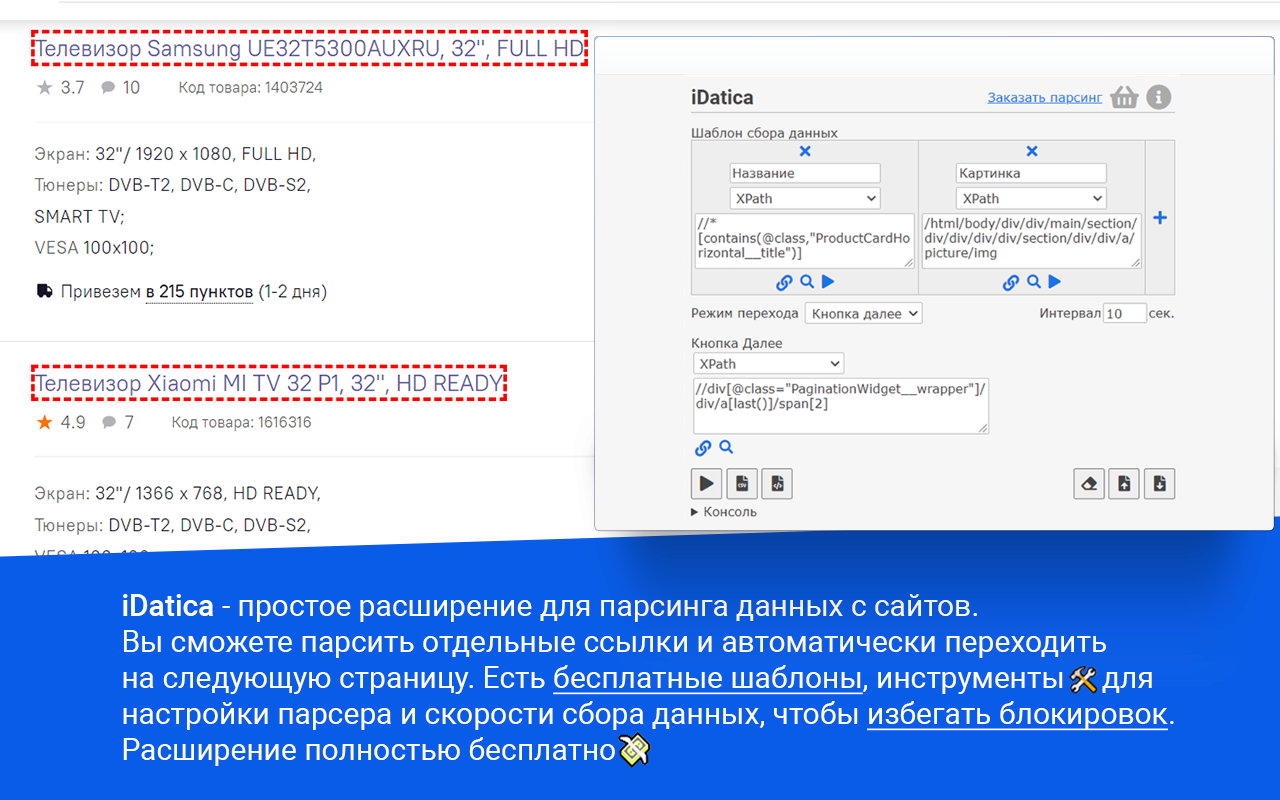
Task: Save template with the download file icon
Action: [x=1159, y=483]
